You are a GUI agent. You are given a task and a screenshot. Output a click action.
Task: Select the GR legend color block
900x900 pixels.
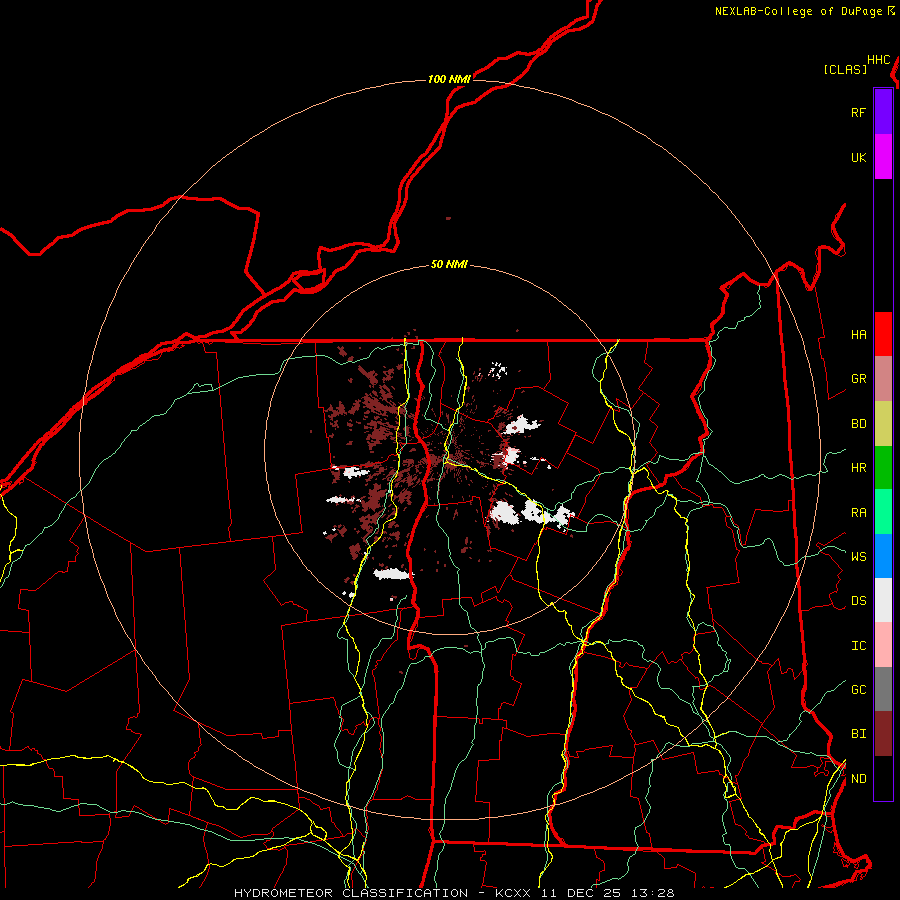tap(883, 378)
